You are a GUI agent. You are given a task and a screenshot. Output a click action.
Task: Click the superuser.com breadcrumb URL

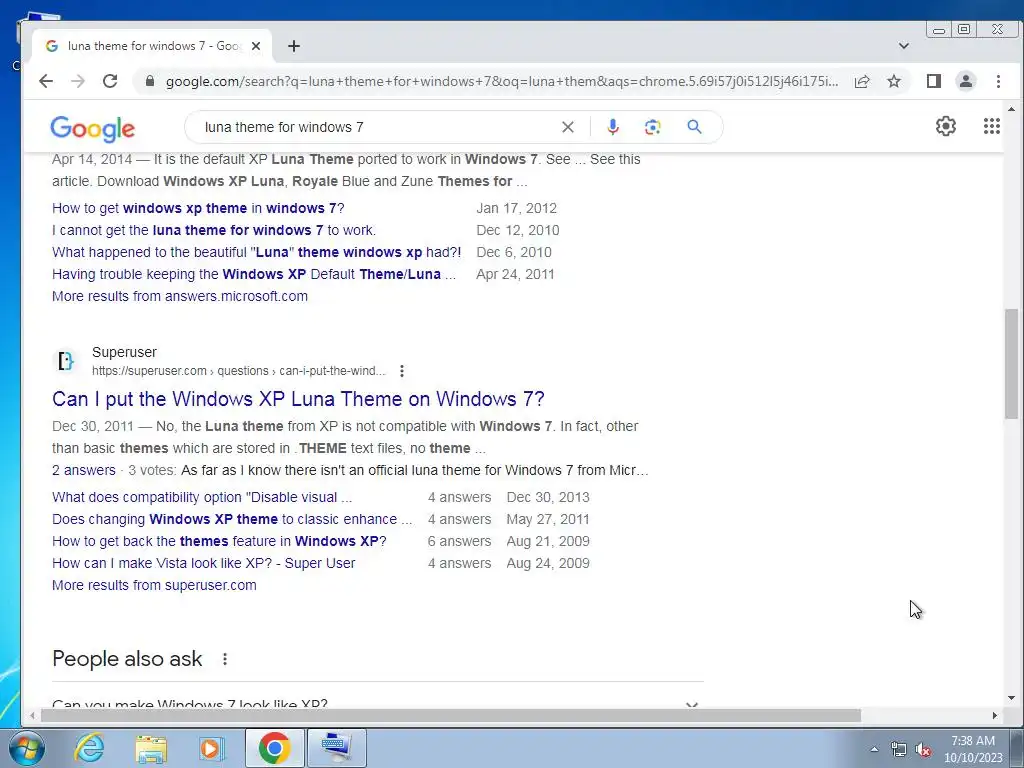point(238,371)
